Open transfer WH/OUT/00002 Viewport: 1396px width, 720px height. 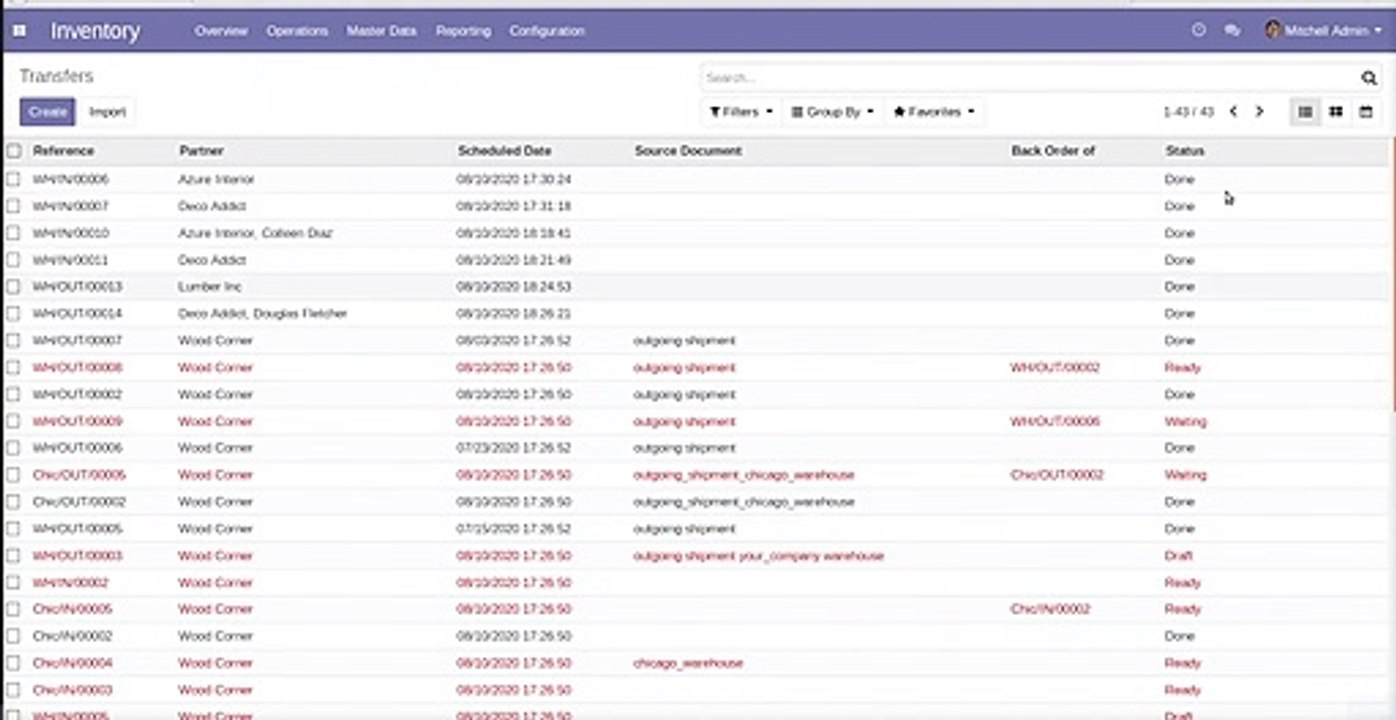tap(78, 395)
